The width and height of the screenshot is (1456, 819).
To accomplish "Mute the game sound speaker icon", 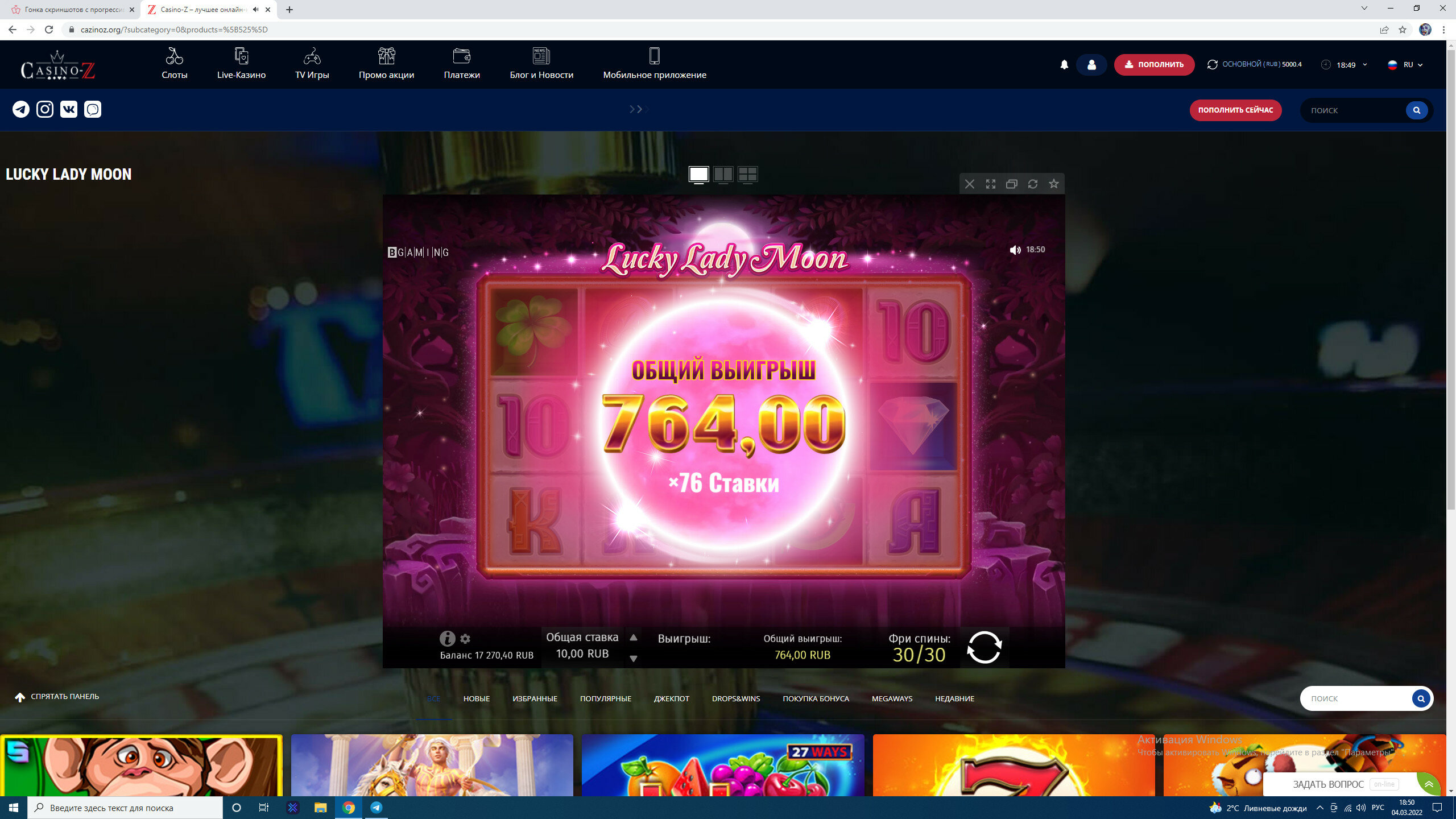I will [x=1015, y=250].
